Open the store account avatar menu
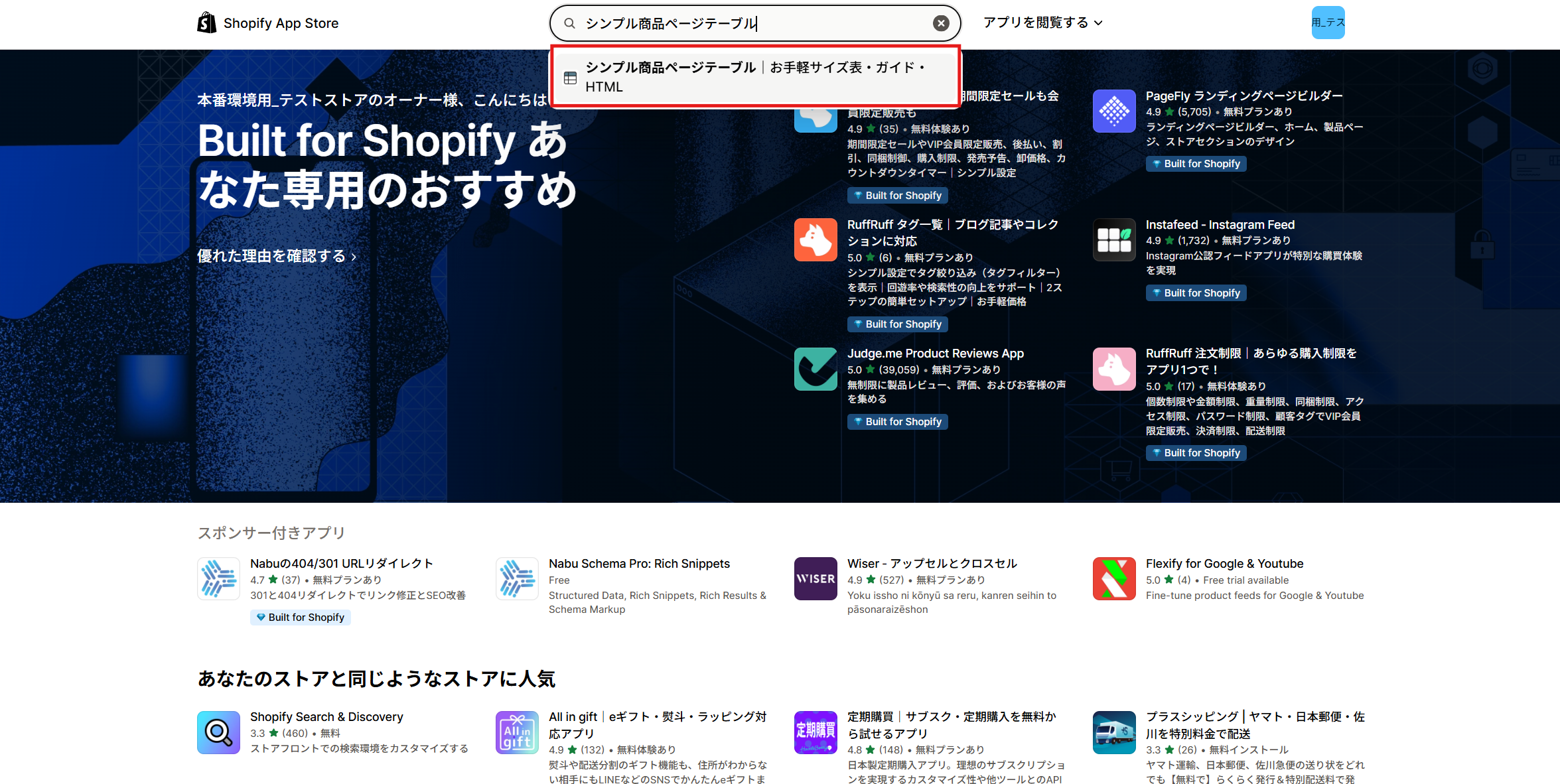 1328,23
